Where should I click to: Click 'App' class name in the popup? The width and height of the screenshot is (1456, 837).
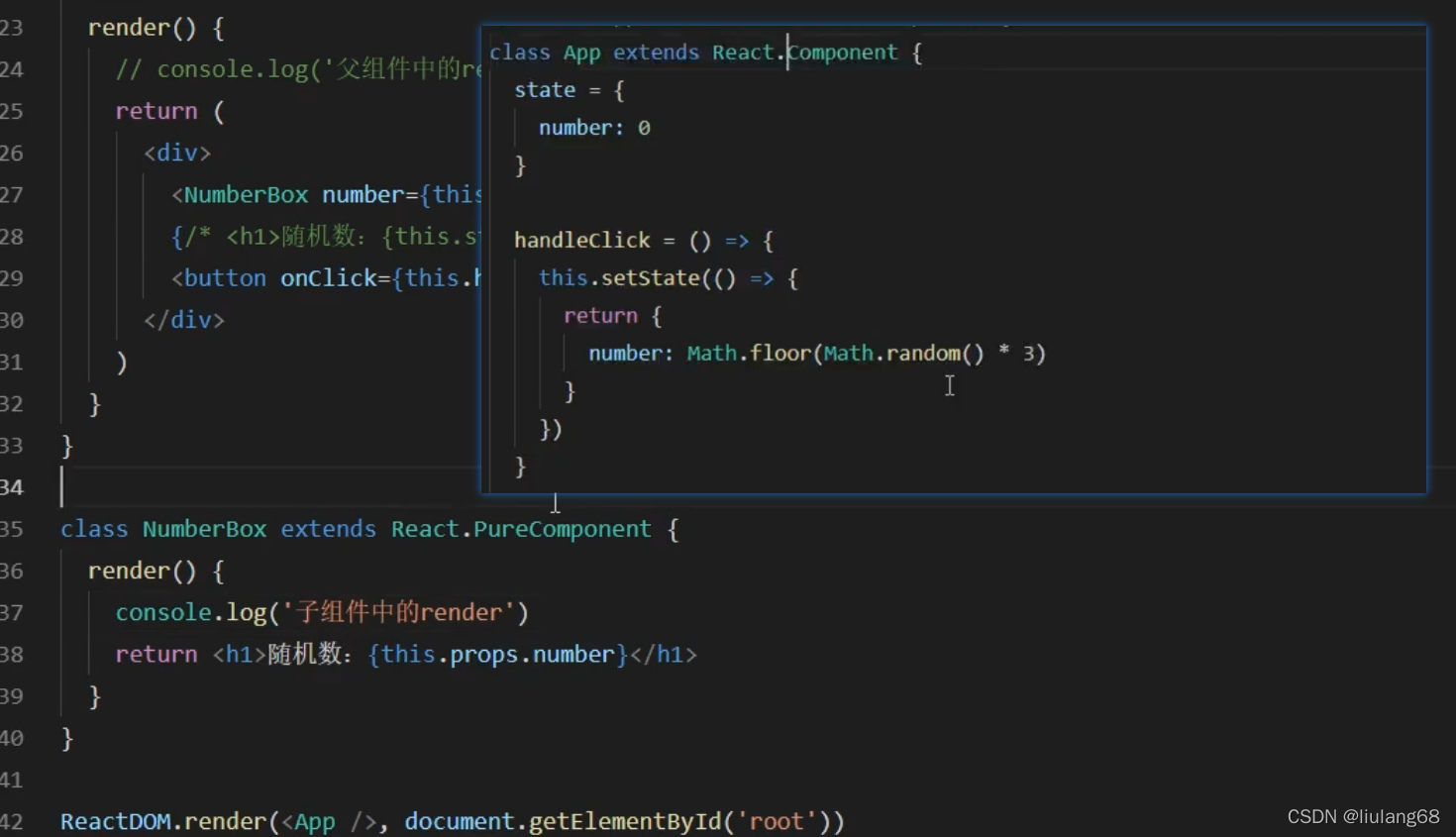click(x=581, y=52)
